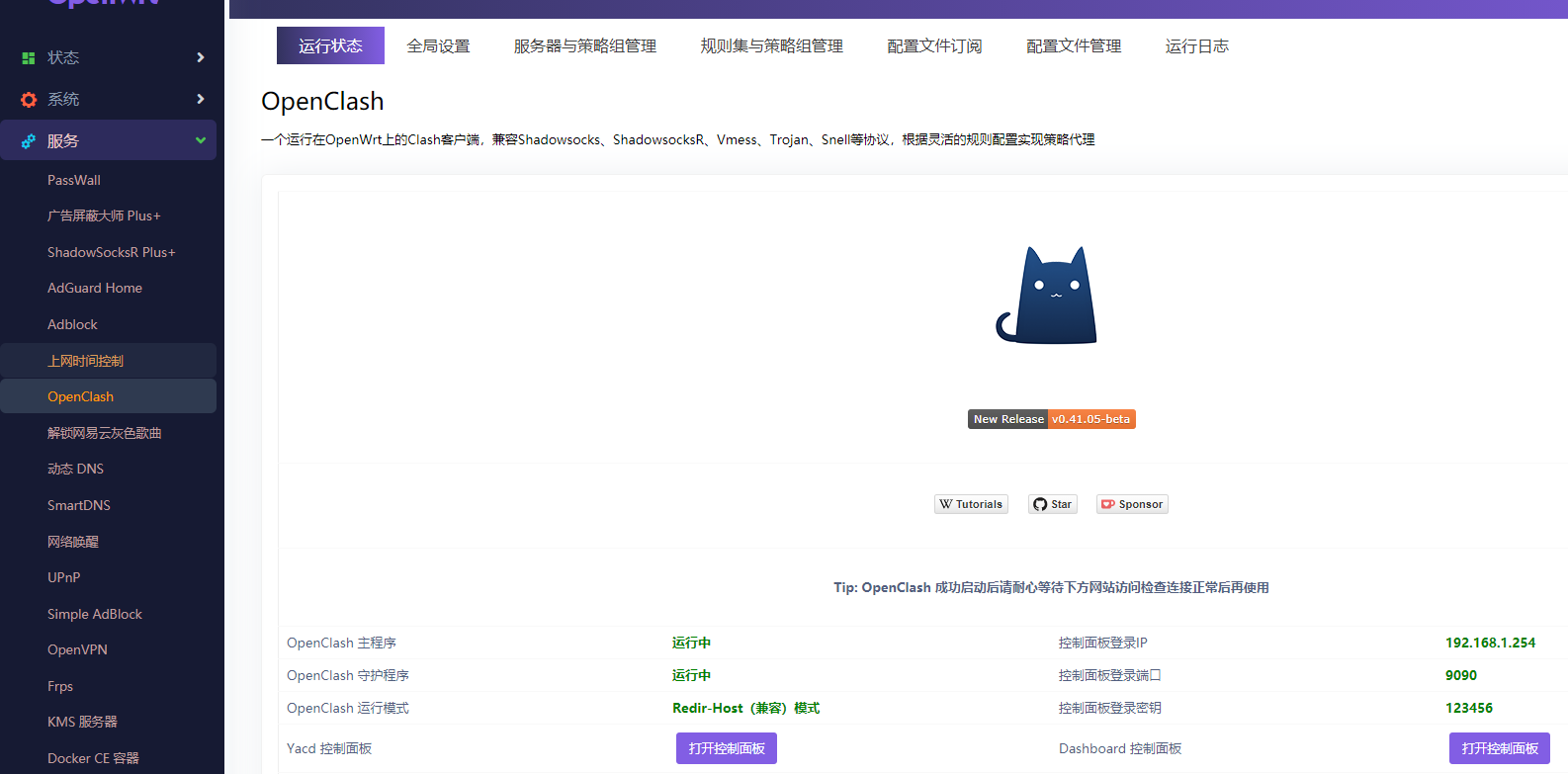Click the Star badge label
The height and width of the screenshot is (774, 1568).
1061,504
